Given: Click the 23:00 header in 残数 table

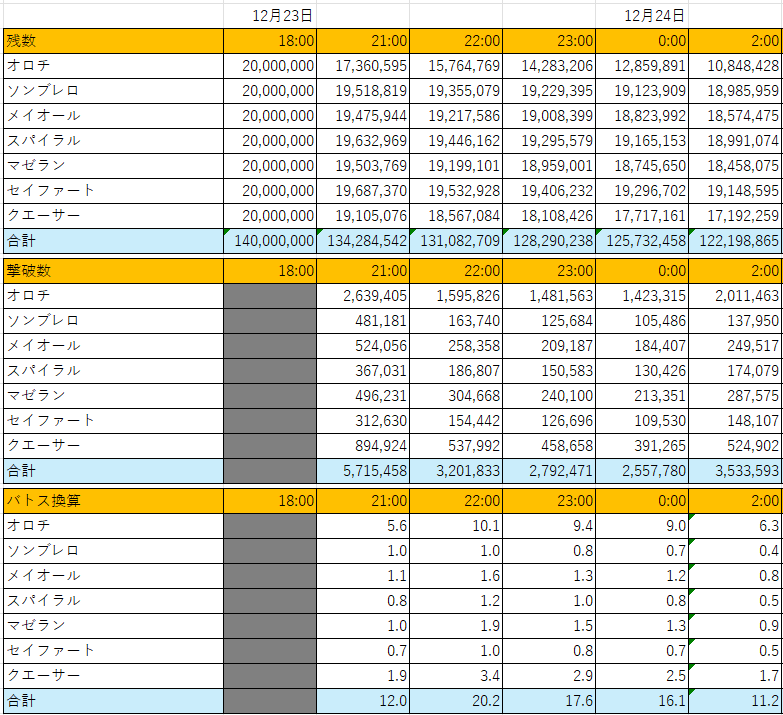Looking at the screenshot, I should pos(549,41).
